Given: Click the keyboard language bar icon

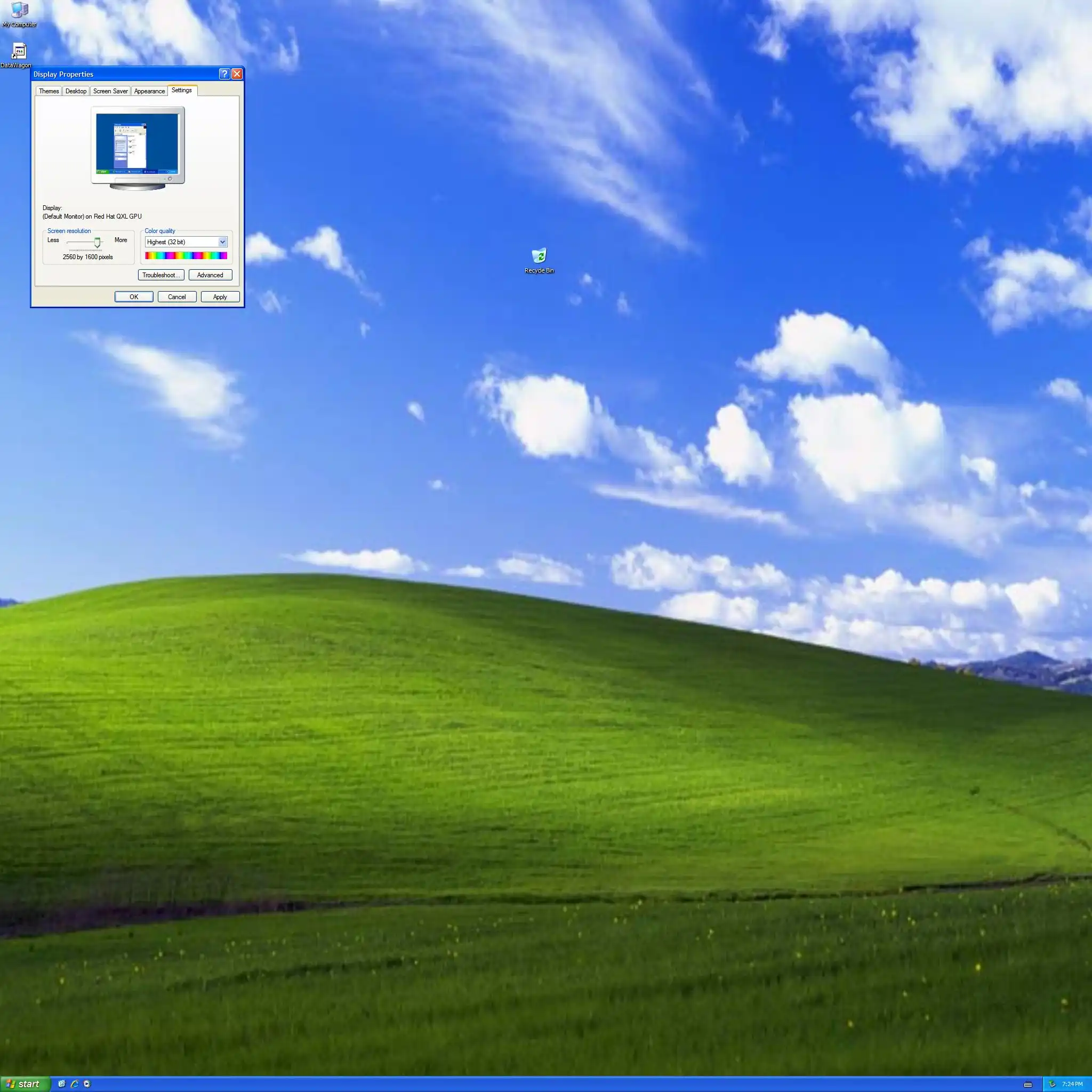Looking at the screenshot, I should 1027,1084.
